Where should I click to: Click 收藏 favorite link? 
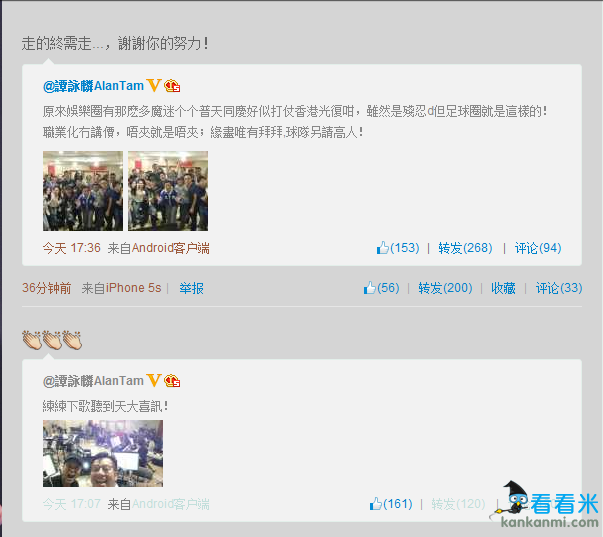coord(503,288)
